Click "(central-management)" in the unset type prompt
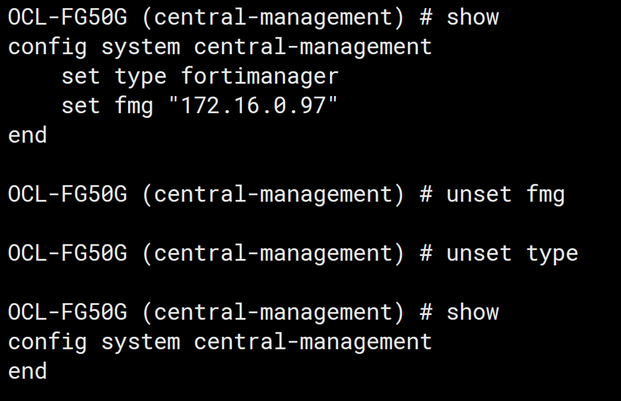The image size is (621, 401). [273, 253]
